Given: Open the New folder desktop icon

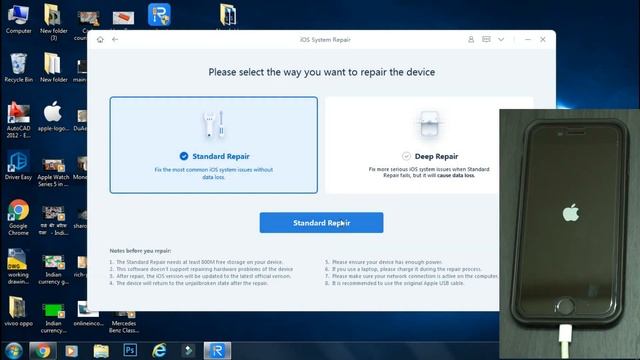Looking at the screenshot, I should 53,68.
